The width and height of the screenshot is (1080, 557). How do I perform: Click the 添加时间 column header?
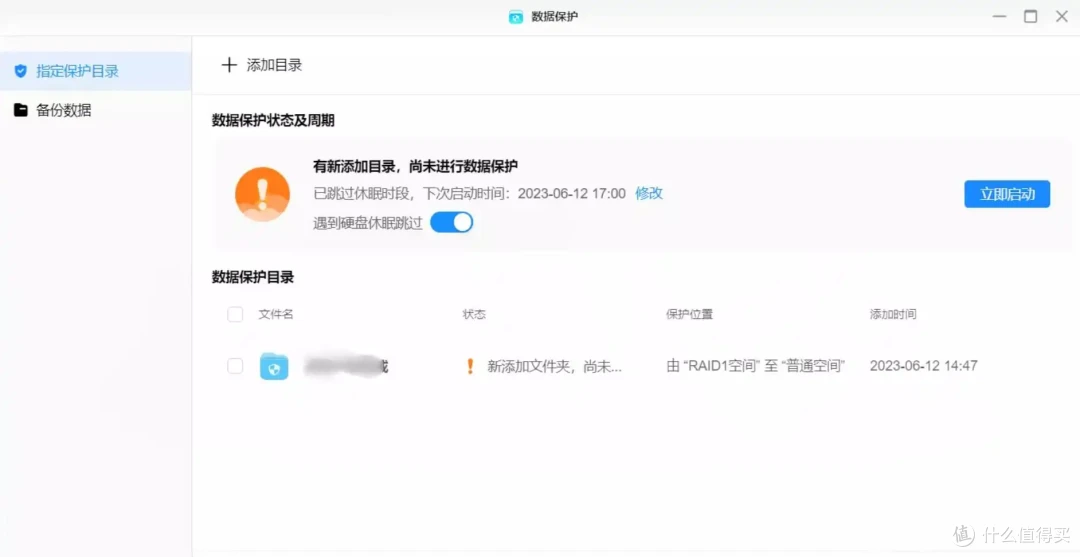893,315
